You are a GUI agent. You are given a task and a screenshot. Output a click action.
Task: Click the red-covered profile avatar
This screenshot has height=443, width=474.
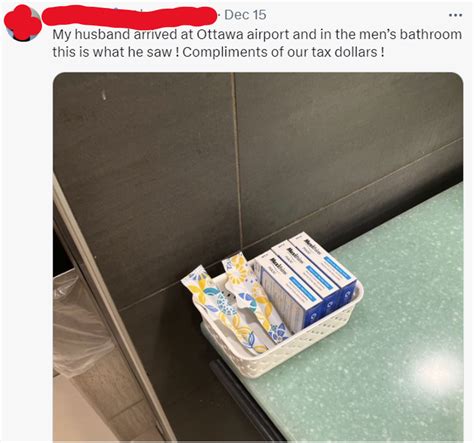pos(23,23)
